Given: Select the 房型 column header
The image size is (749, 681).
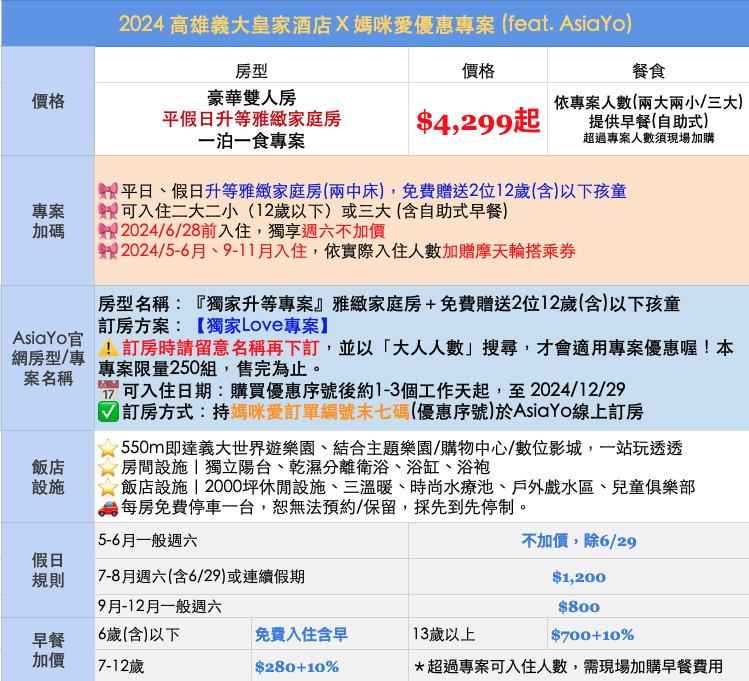Looking at the screenshot, I should [x=251, y=71].
